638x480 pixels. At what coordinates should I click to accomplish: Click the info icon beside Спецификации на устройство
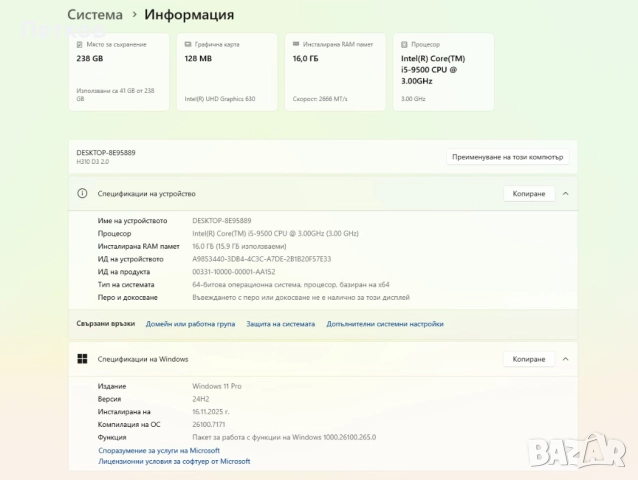click(82, 194)
